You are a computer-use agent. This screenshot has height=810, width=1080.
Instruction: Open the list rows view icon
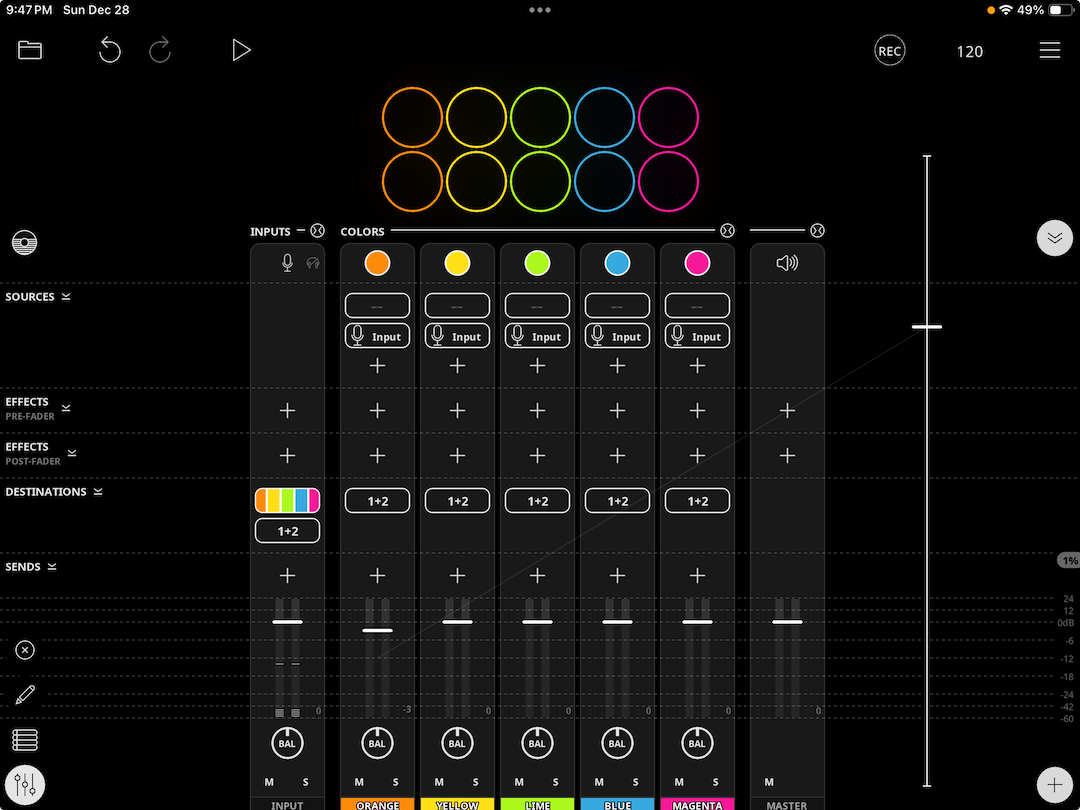25,740
